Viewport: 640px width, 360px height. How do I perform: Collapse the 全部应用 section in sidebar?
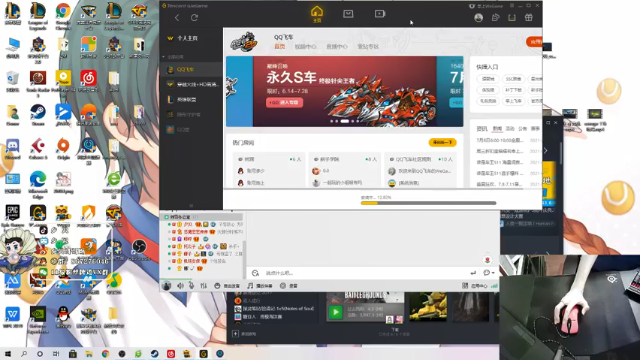164,57
